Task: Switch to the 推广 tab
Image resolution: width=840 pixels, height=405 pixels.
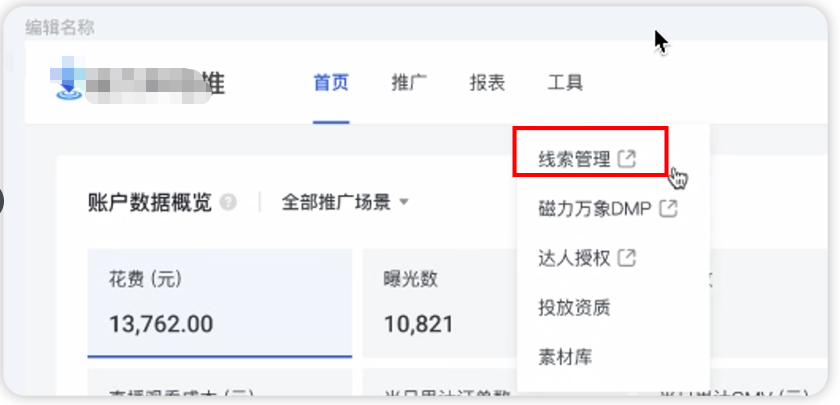Action: coord(409,83)
